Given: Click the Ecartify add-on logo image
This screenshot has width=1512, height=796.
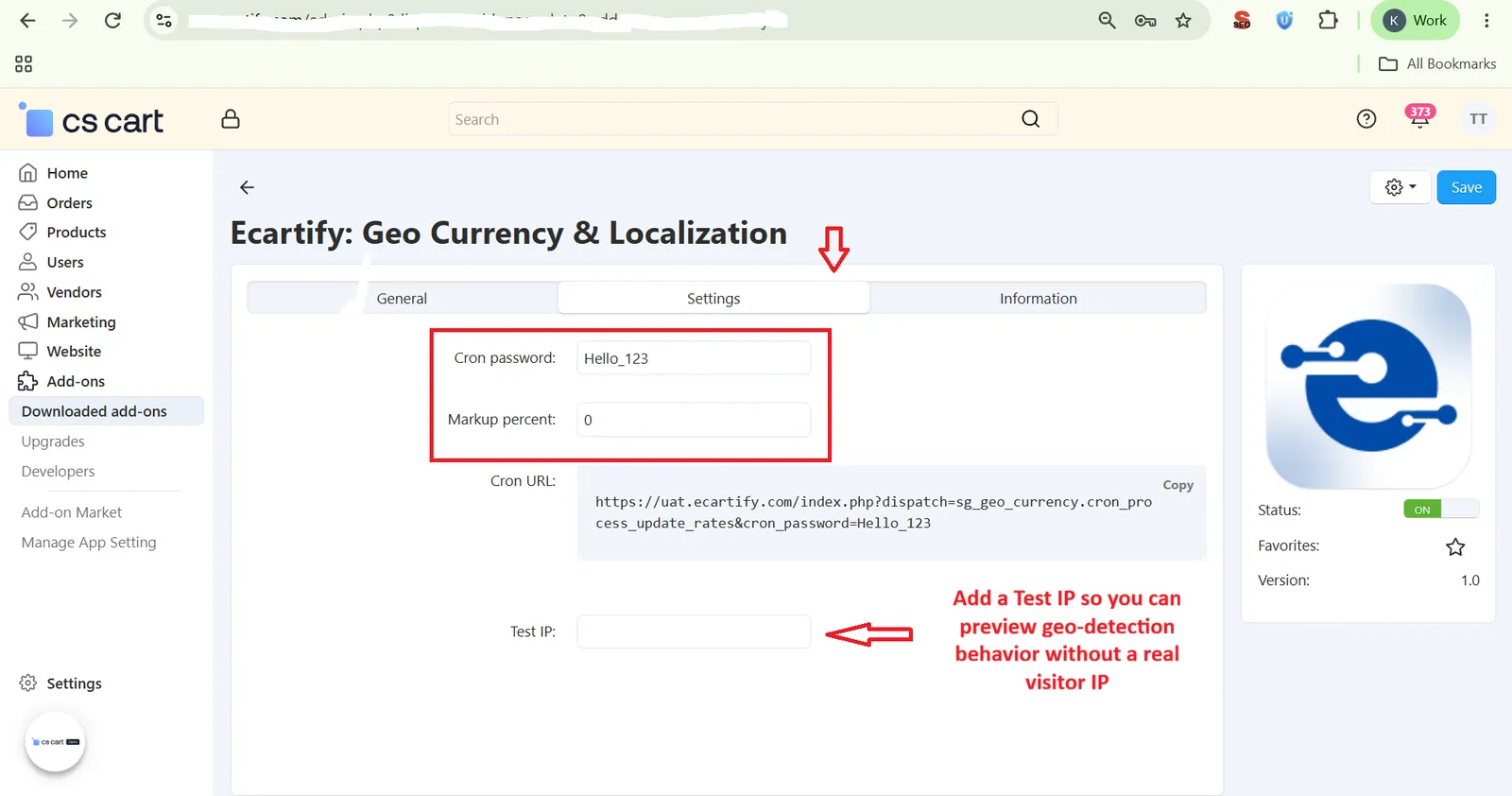Looking at the screenshot, I should coord(1367,386).
